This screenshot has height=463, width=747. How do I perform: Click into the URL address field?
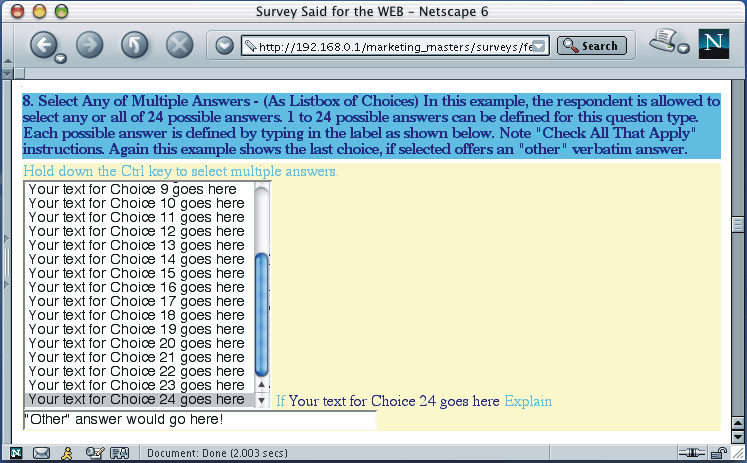[x=395, y=46]
